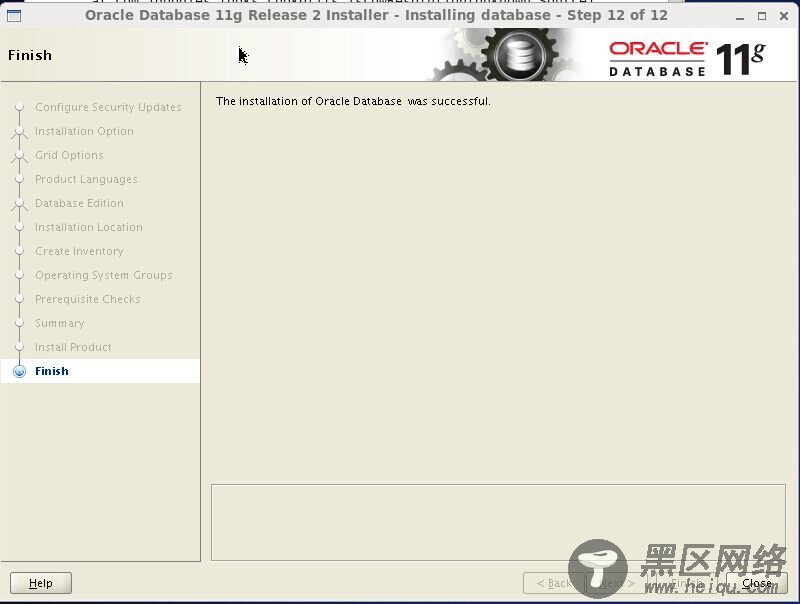
Task: Select Grid Options step
Action: (69, 155)
